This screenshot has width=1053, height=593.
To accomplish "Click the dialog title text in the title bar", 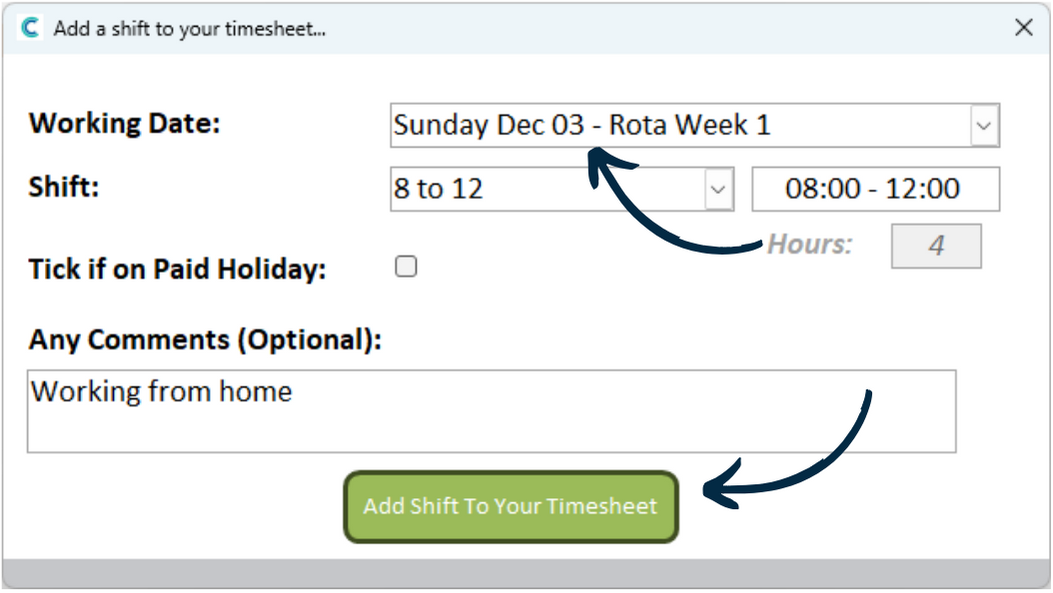I will point(190,28).
